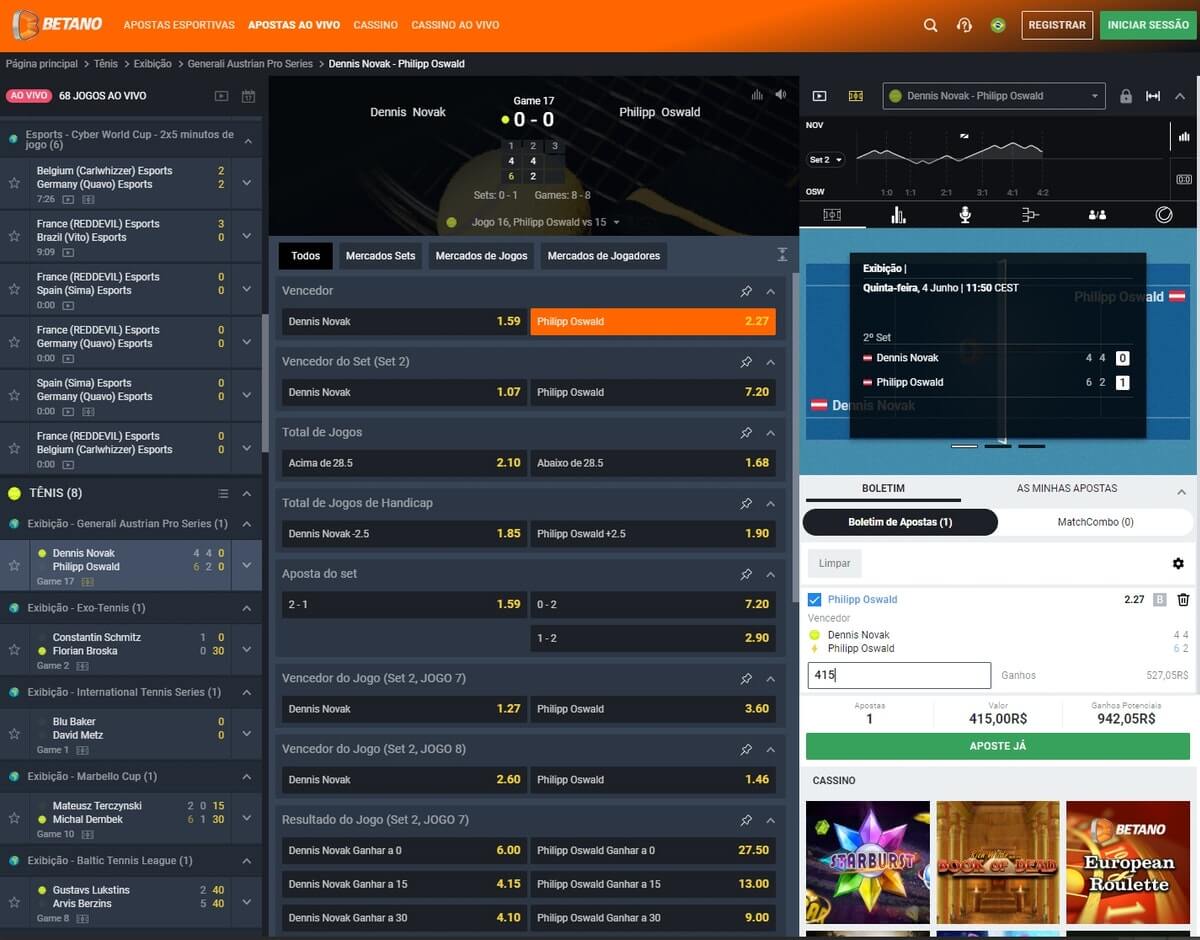This screenshot has height=940, width=1200.
Task: Collapse the Exibição - Exo-Tennis group
Action: tap(247, 608)
